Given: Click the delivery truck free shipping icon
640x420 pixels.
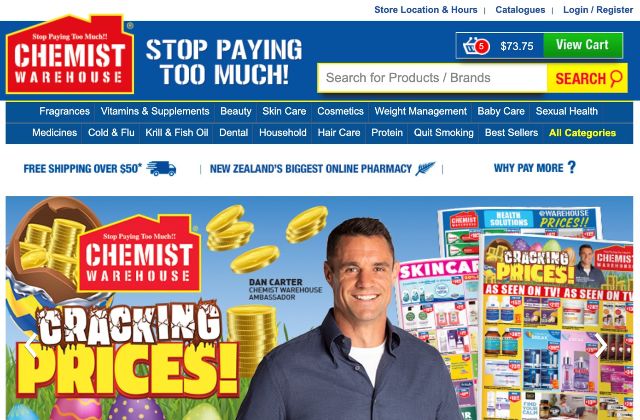Looking at the screenshot, I should [161, 168].
